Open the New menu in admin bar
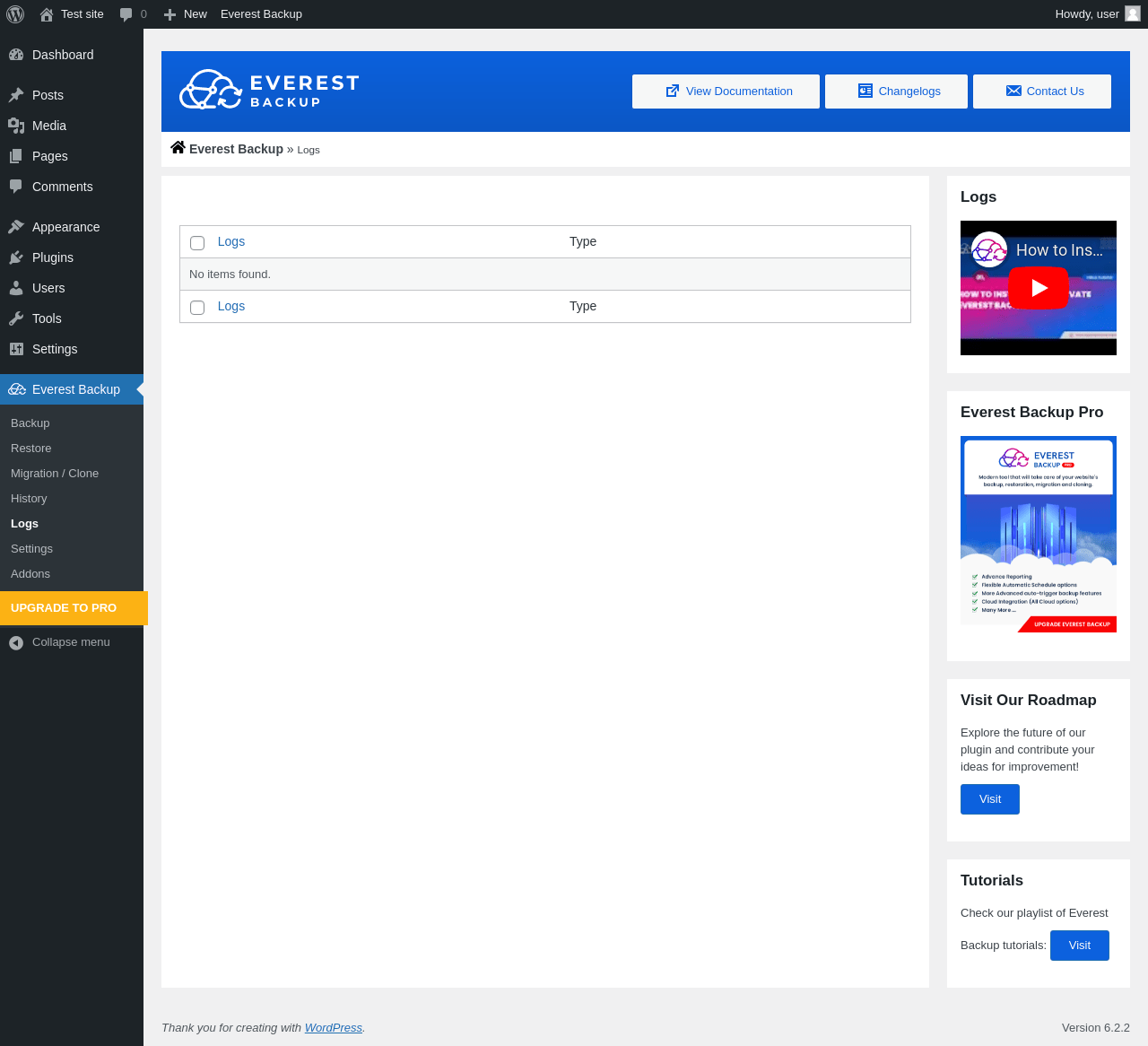 pos(186,14)
